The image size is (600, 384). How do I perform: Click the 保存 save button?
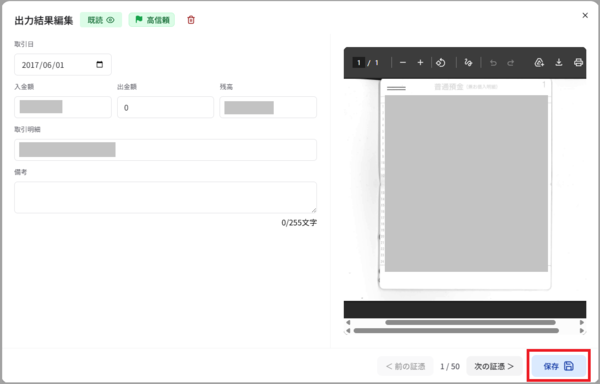point(559,366)
